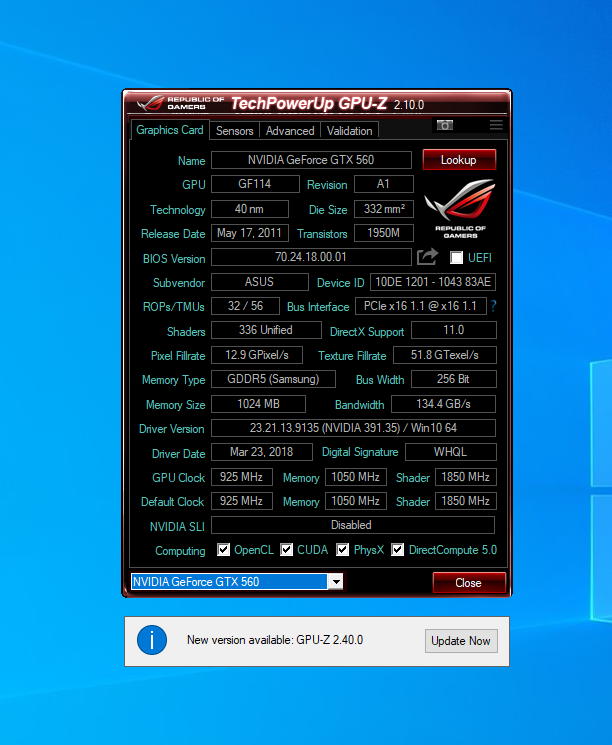The height and width of the screenshot is (745, 612).
Task: Click the Die Size value 332 mm²
Action: point(383,209)
